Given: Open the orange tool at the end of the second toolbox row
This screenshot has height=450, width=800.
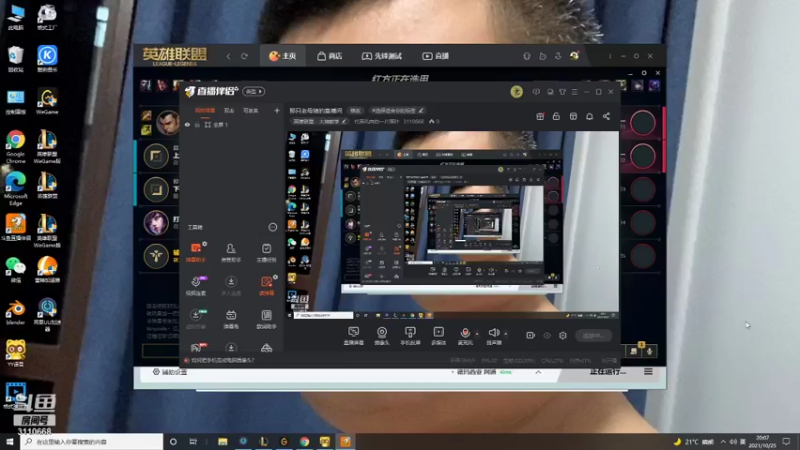Looking at the screenshot, I should [x=266, y=286].
